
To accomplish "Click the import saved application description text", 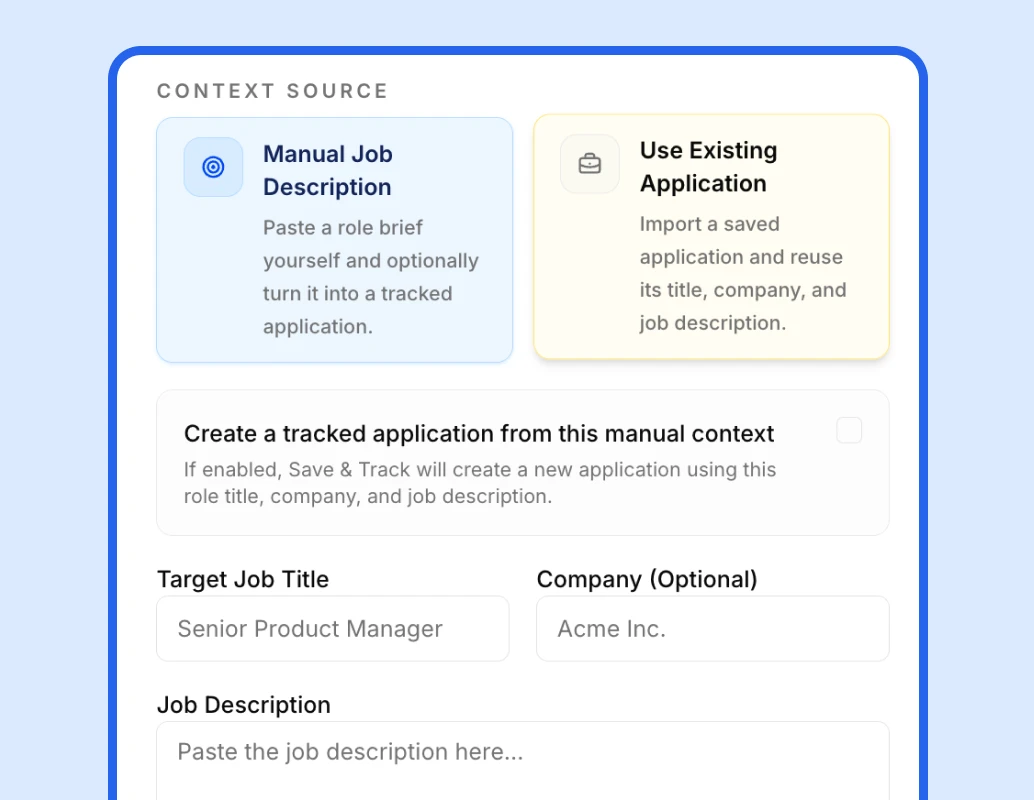I will [741, 274].
